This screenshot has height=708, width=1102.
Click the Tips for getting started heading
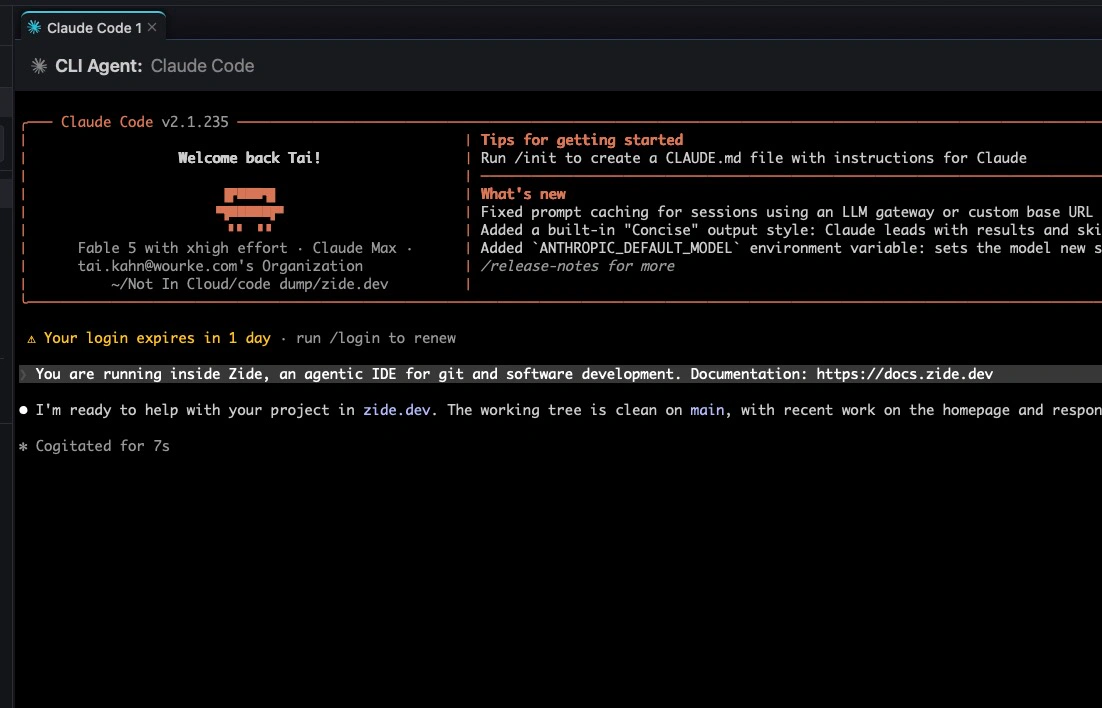click(x=582, y=140)
